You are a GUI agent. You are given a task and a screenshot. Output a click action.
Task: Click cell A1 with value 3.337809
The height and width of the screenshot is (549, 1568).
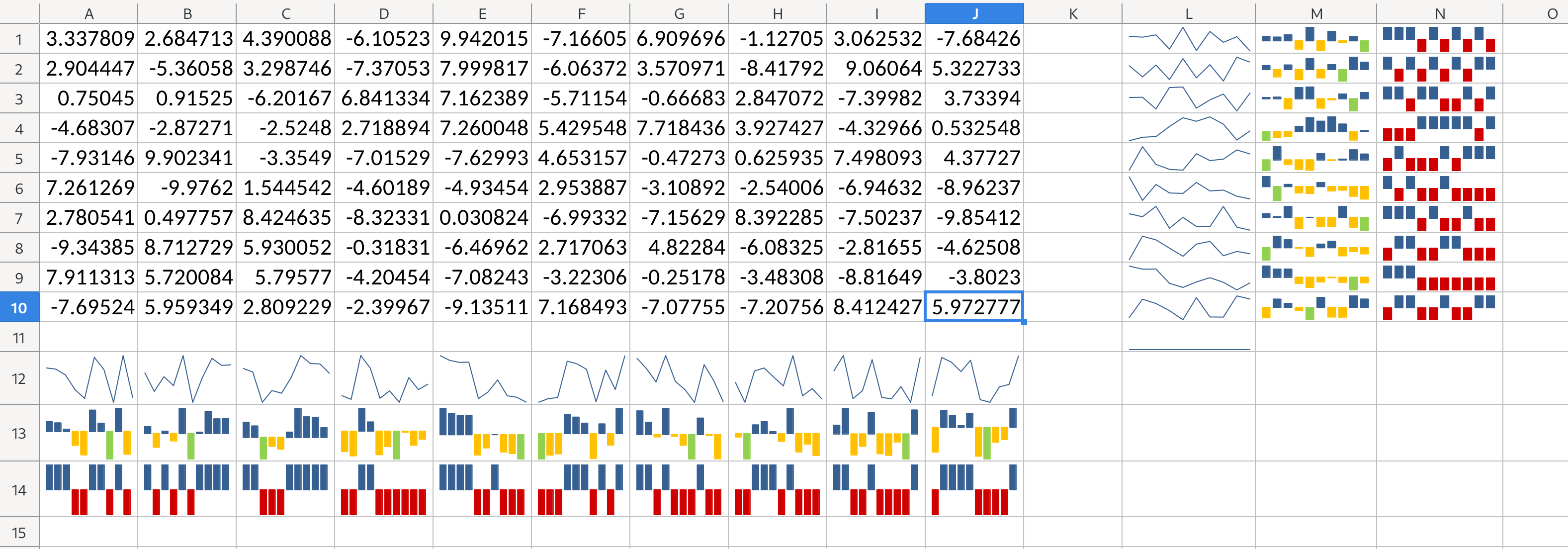click(89, 38)
